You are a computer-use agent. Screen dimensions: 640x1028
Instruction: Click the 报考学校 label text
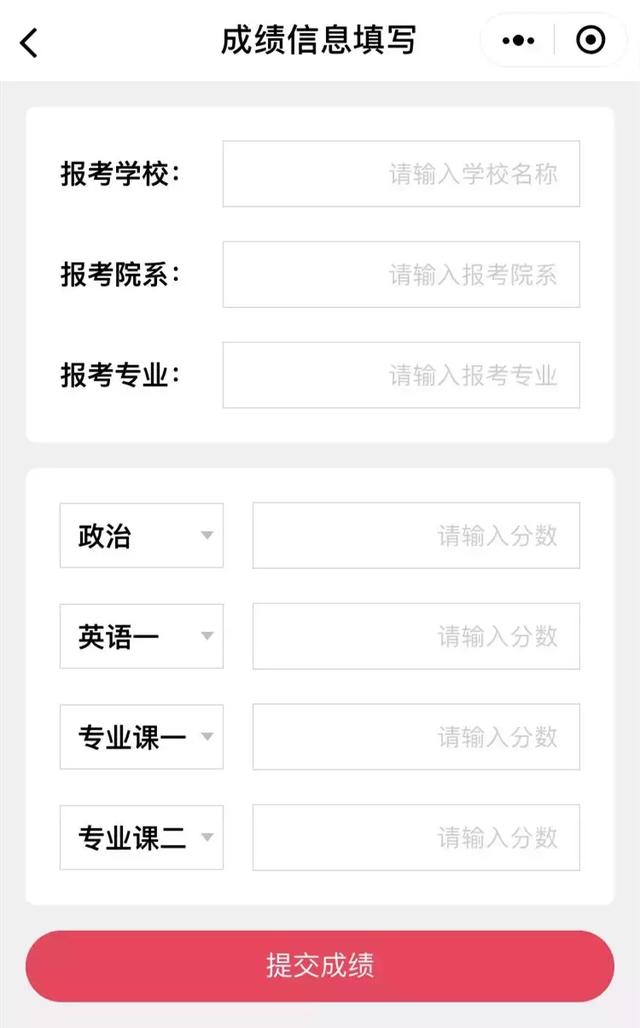click(x=120, y=174)
